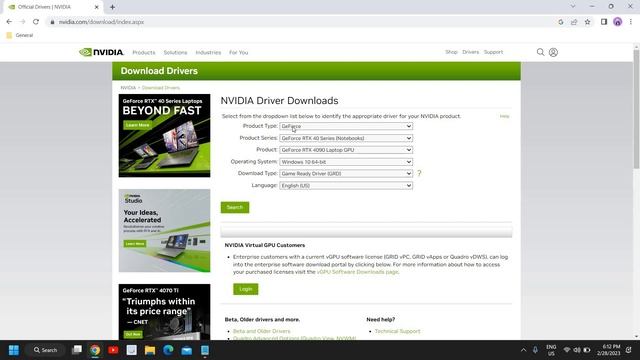
Task: Click the question mark beside Download Type
Action: coord(419,173)
